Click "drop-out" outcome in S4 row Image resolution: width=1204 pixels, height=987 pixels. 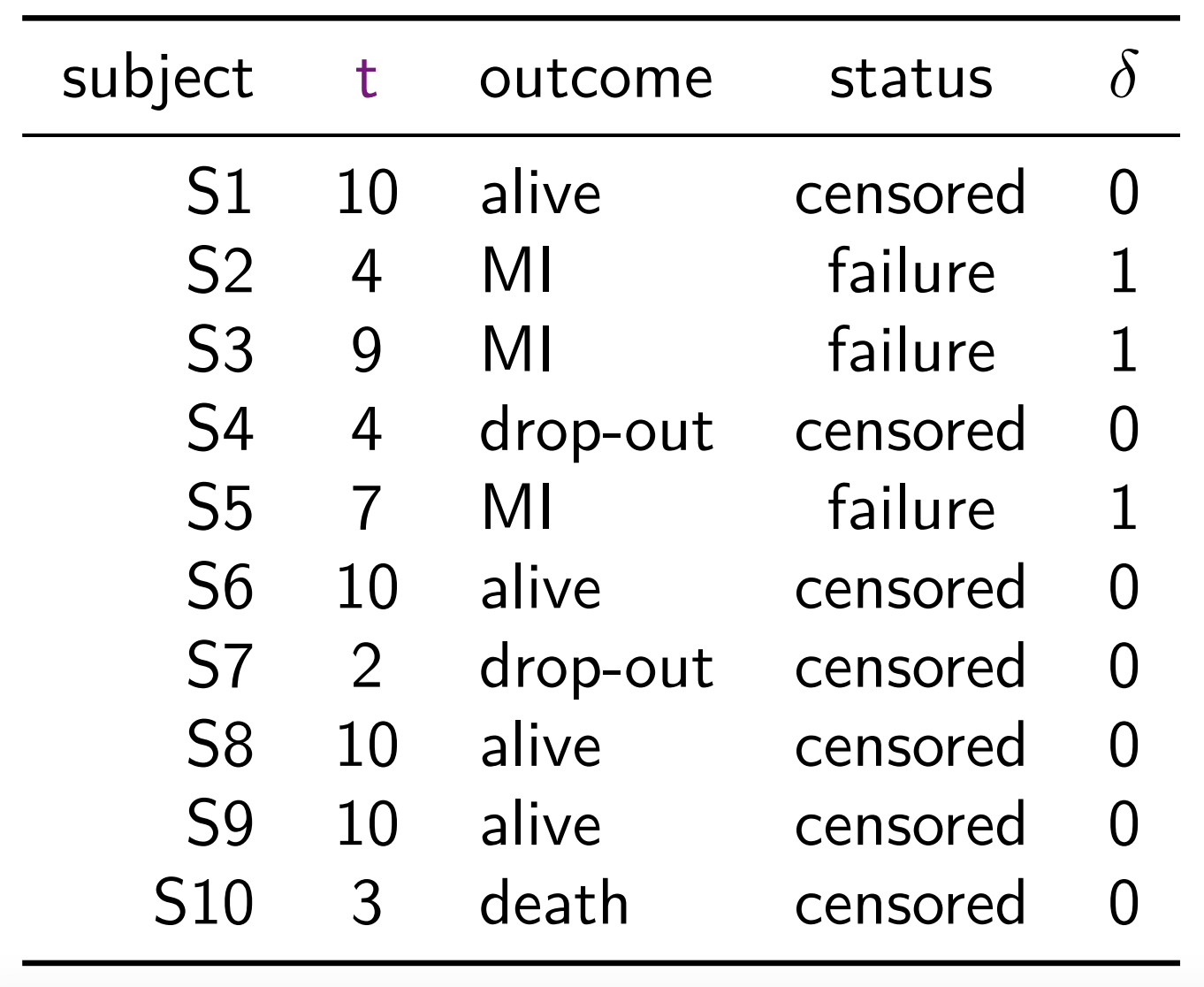[596, 431]
